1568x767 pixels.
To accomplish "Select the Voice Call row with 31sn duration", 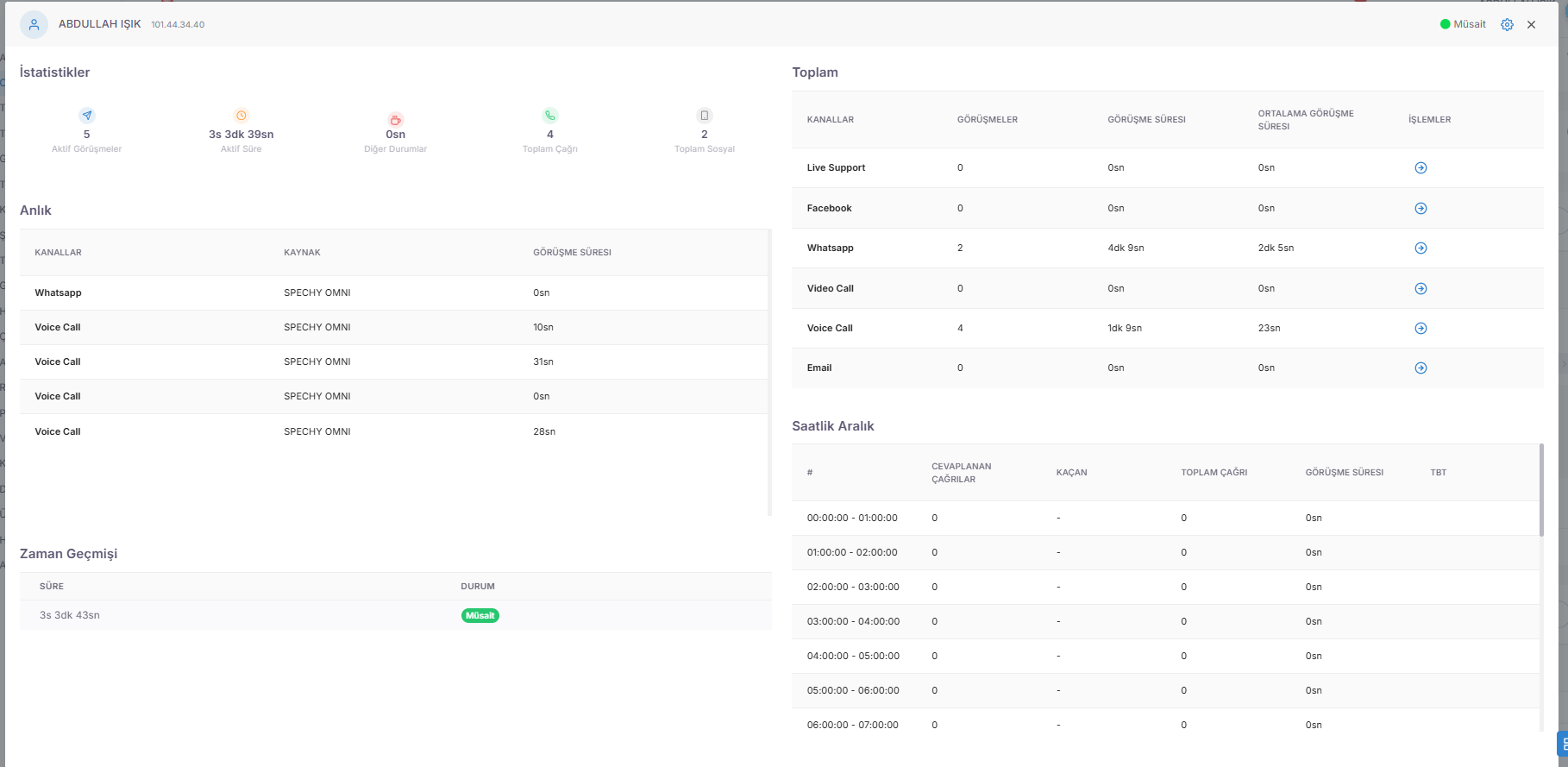I will pos(394,361).
